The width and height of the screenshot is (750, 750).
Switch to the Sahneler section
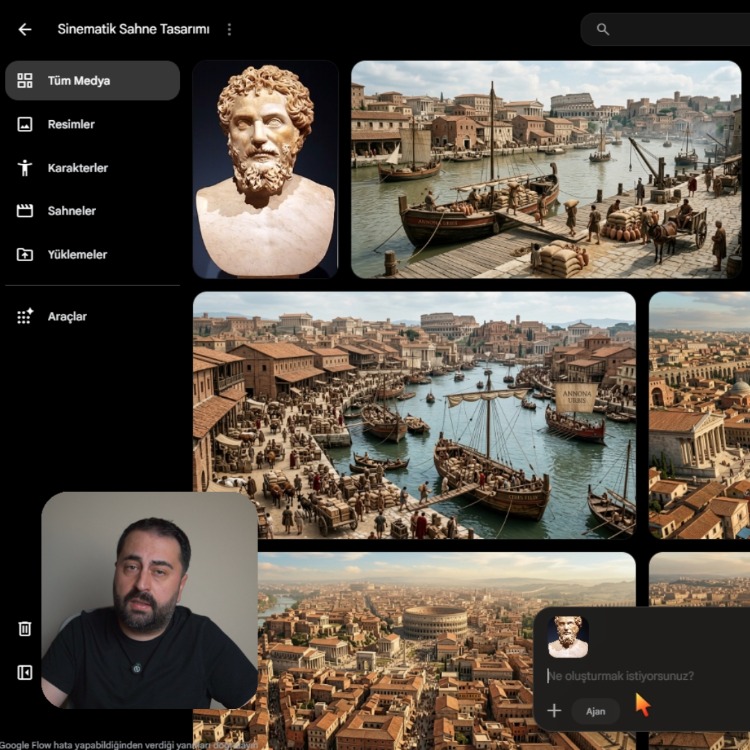point(72,211)
